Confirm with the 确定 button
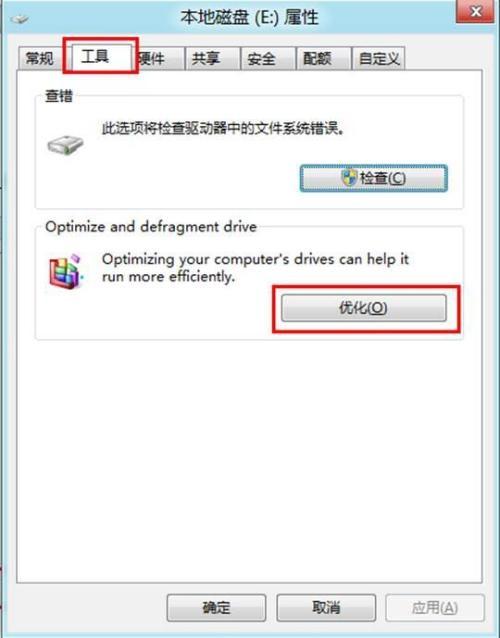Viewport: 500px width, 638px height. click(216, 607)
